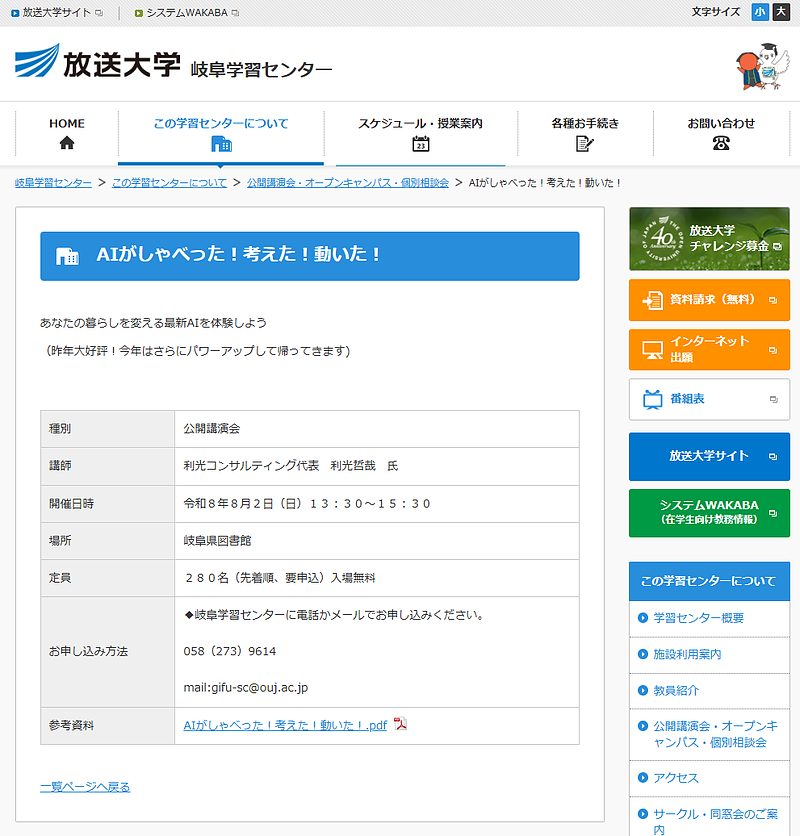
Task: Click the orange 資料請求(無料) button
Action: 709,300
